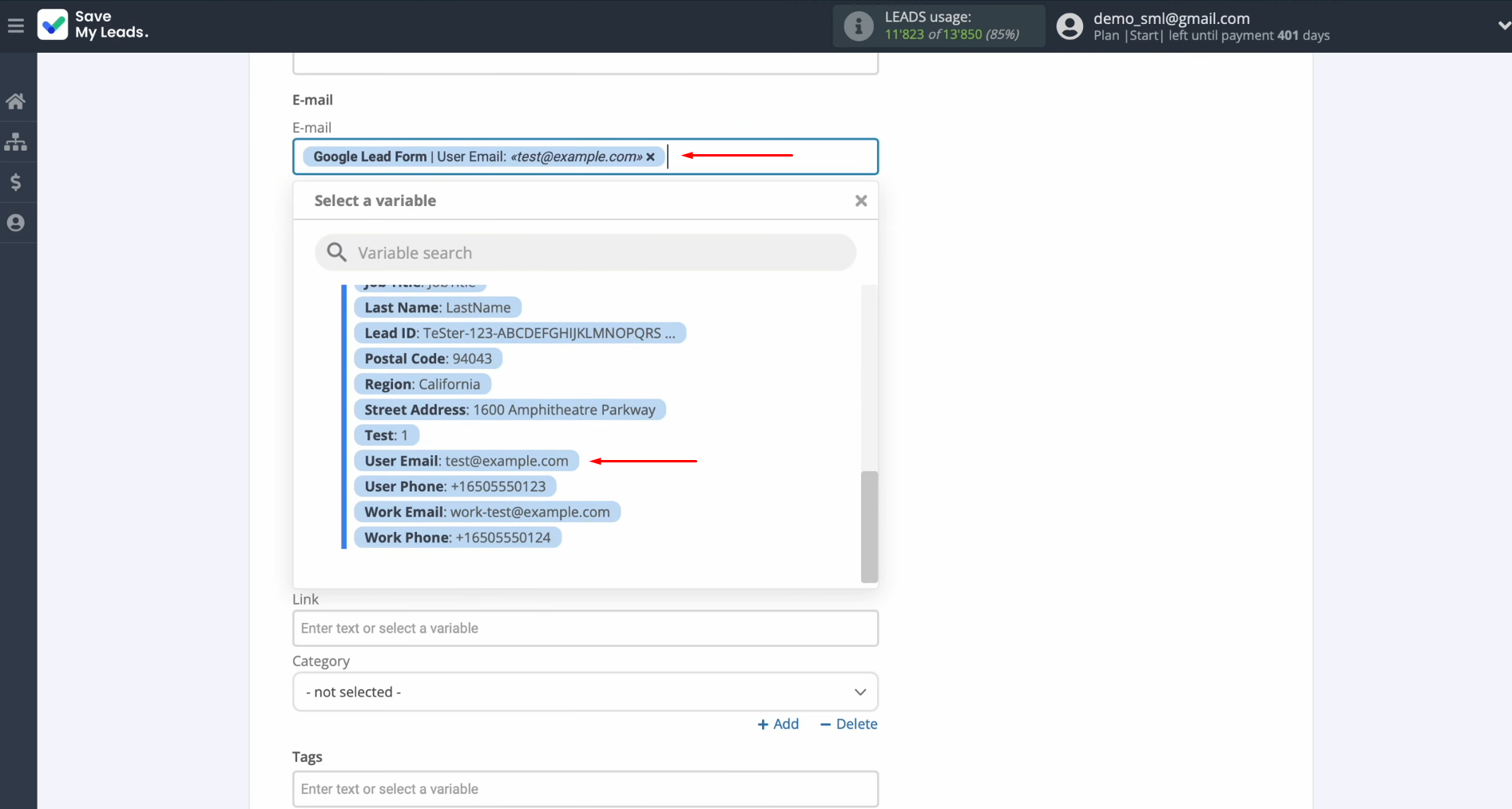Select the Lead ID variable
Viewport: 1512px width, 809px height.
pyautogui.click(x=520, y=333)
